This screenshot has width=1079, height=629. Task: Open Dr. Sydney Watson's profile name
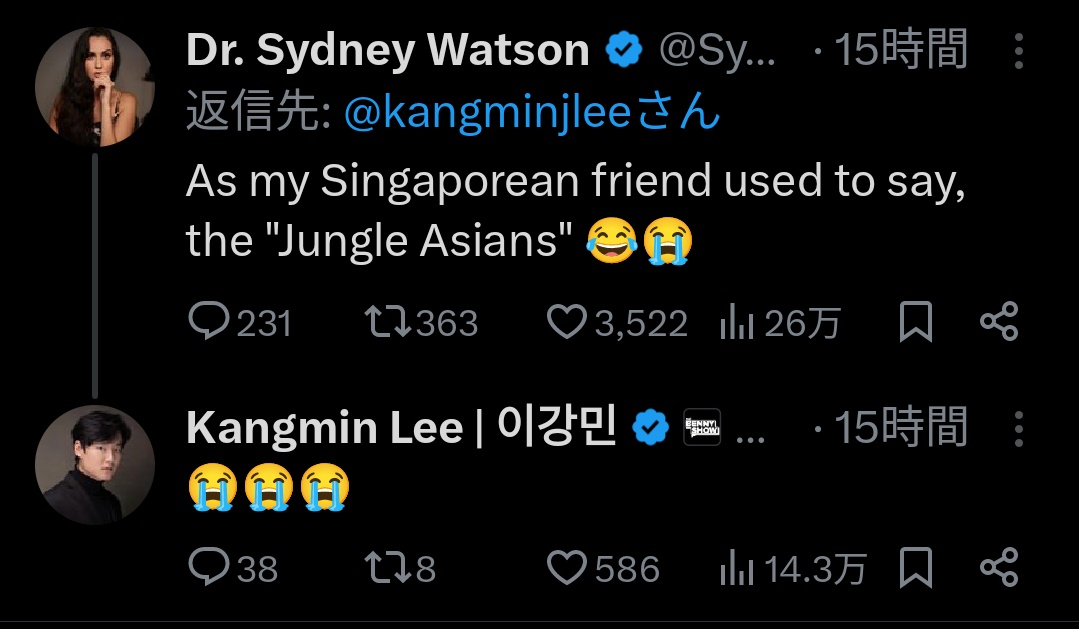point(387,50)
